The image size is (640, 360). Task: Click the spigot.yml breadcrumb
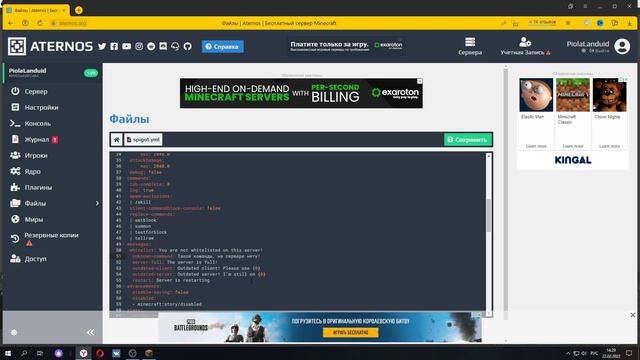tap(143, 140)
